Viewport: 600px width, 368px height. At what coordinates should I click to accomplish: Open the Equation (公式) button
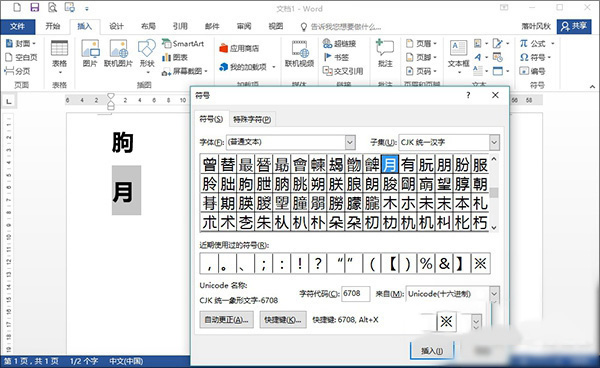point(537,44)
